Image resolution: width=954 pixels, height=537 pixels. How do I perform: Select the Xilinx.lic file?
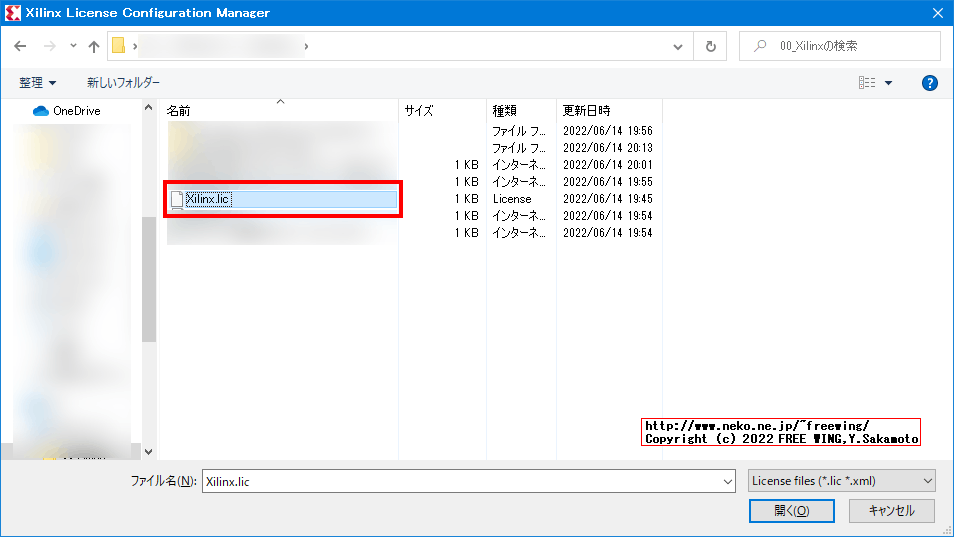(283, 199)
